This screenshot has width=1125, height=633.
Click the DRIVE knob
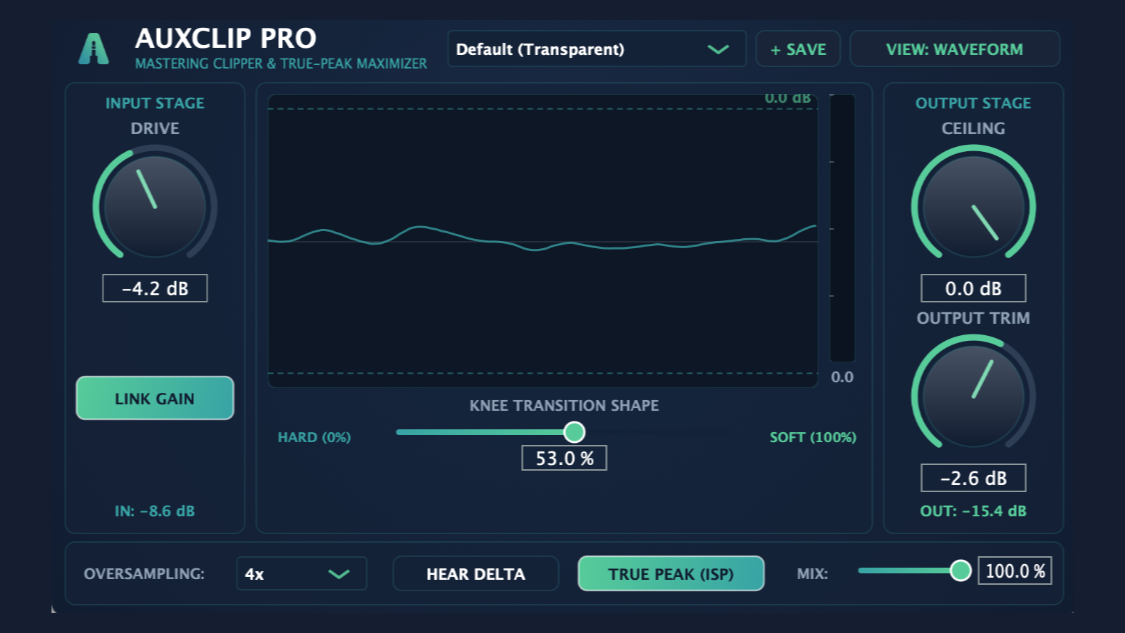[155, 207]
